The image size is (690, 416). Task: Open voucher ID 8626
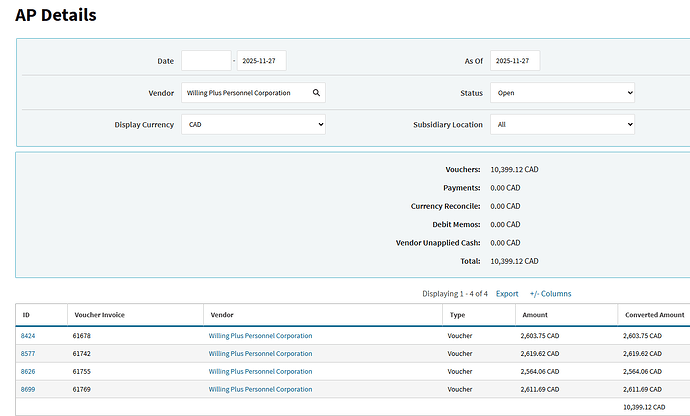coord(28,371)
